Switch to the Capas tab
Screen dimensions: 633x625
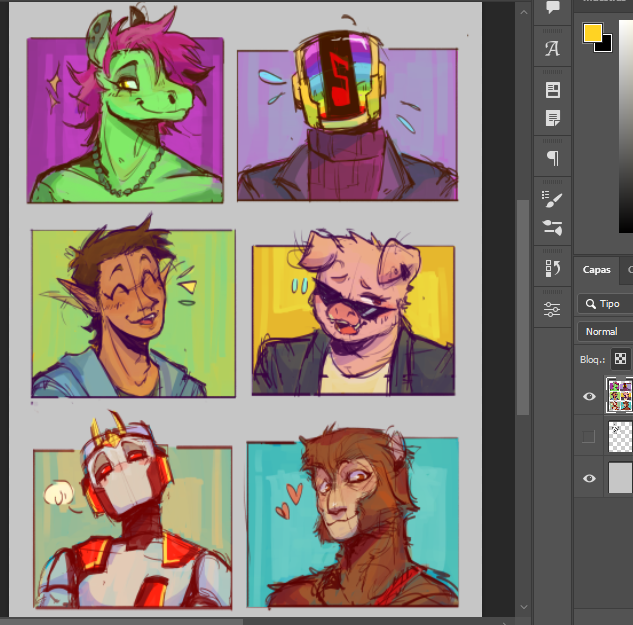pyautogui.click(x=596, y=270)
